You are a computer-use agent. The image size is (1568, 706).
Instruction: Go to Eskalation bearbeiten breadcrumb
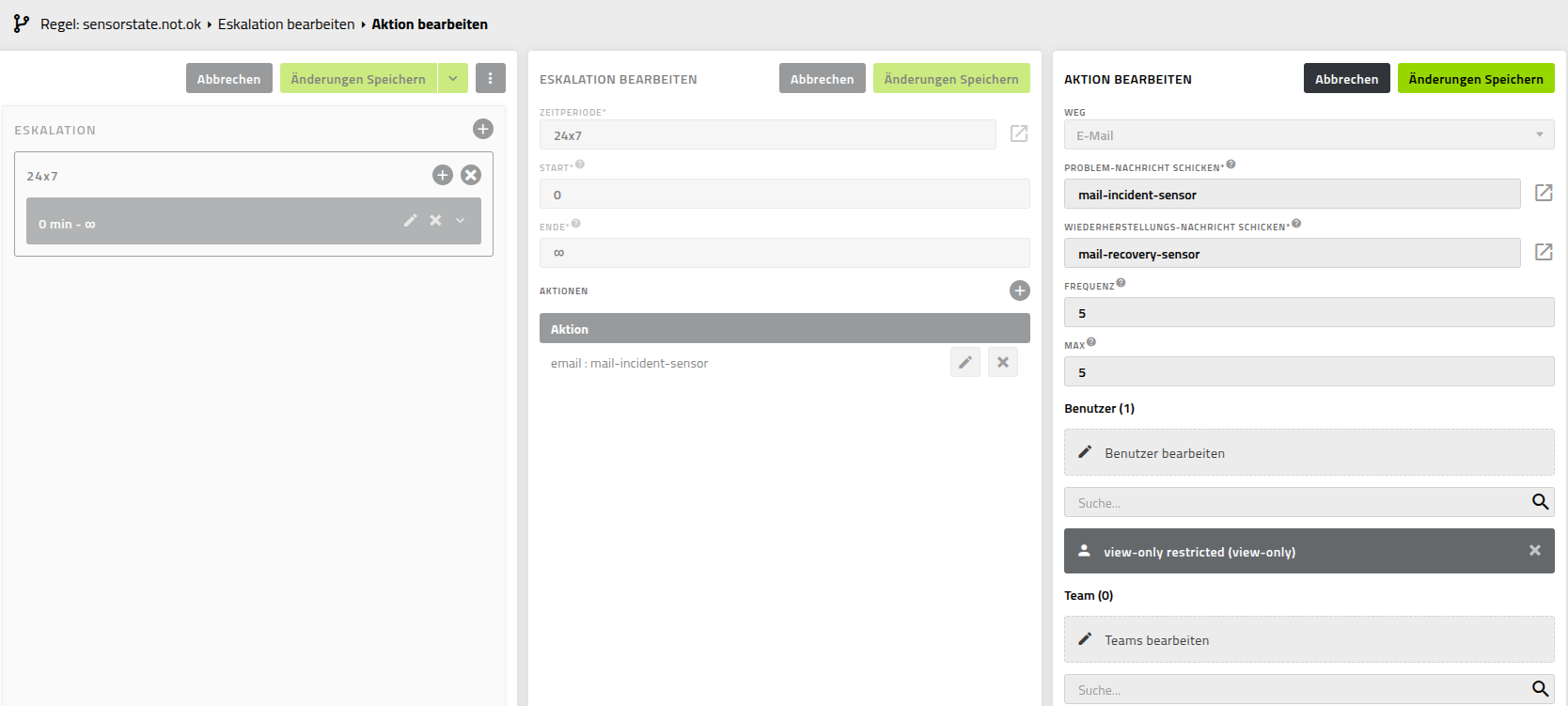(286, 24)
